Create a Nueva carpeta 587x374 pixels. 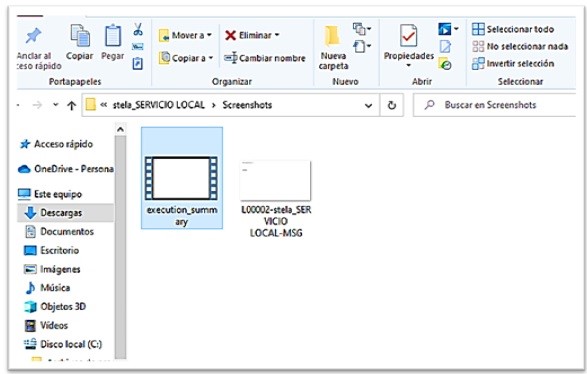click(333, 48)
